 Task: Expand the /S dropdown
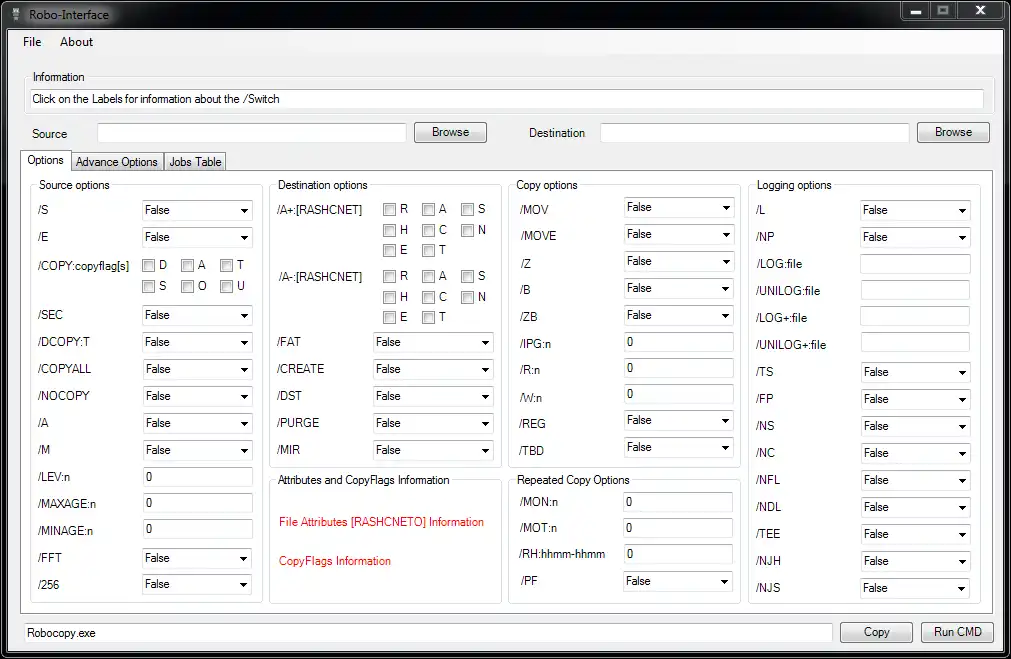(x=197, y=210)
